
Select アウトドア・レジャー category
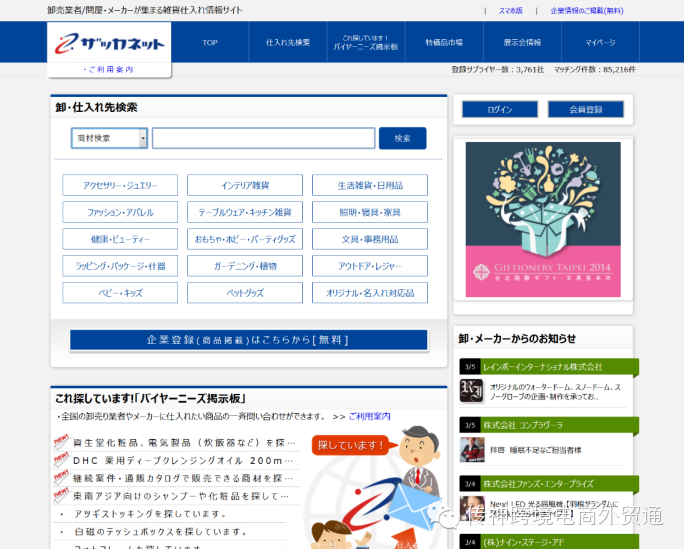tap(370, 266)
